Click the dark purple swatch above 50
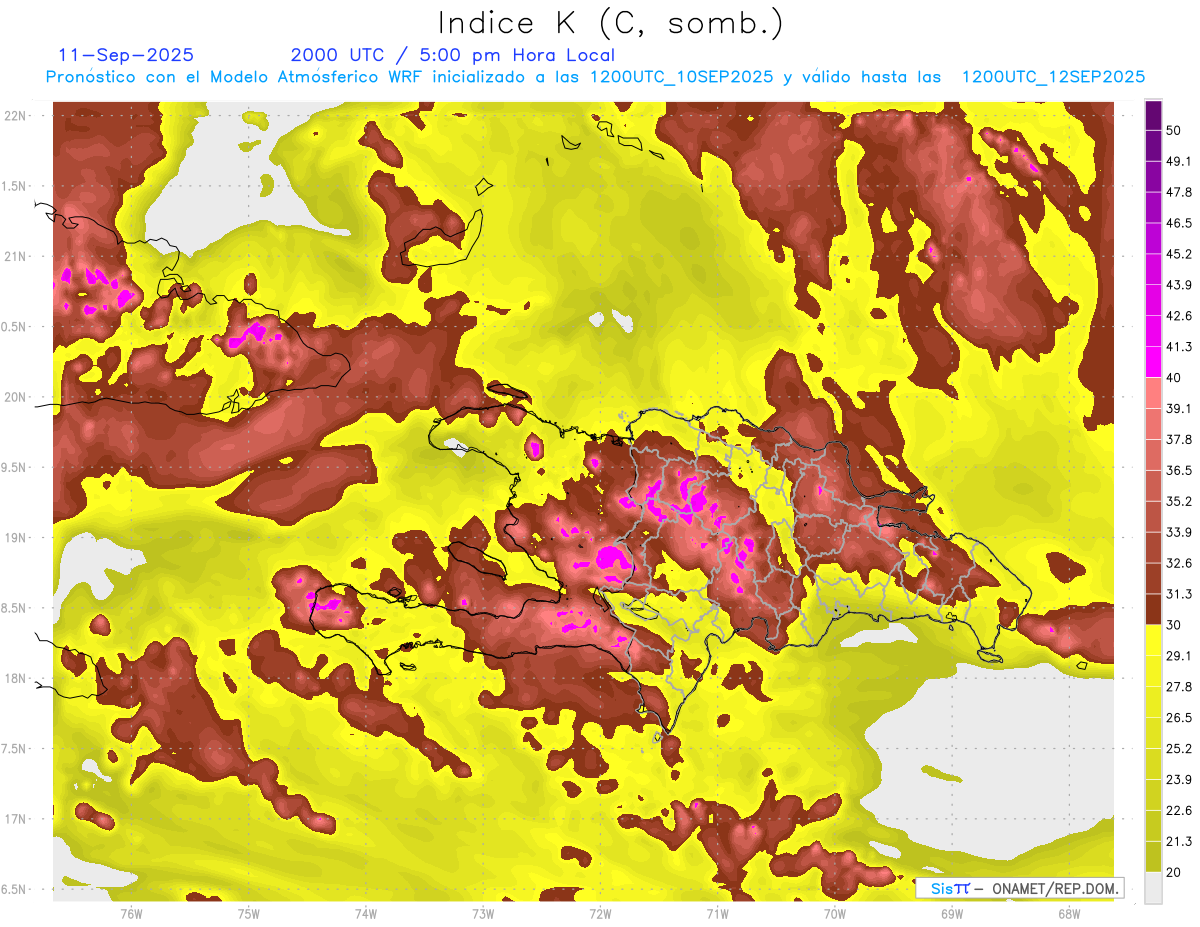This screenshot has height=927, width=1200. 1153,115
